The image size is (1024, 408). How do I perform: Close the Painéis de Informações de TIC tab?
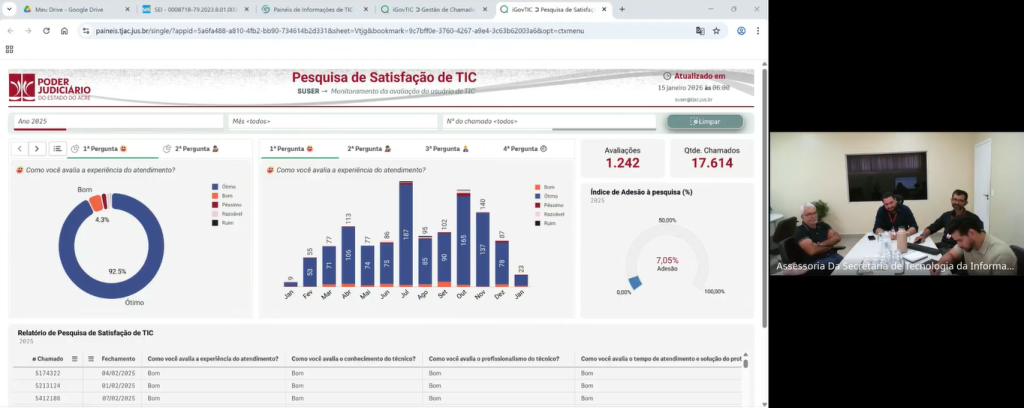point(366,9)
